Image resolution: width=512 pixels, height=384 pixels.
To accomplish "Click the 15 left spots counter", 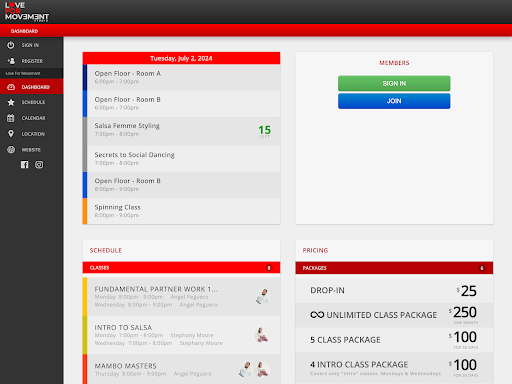I will 265,132.
